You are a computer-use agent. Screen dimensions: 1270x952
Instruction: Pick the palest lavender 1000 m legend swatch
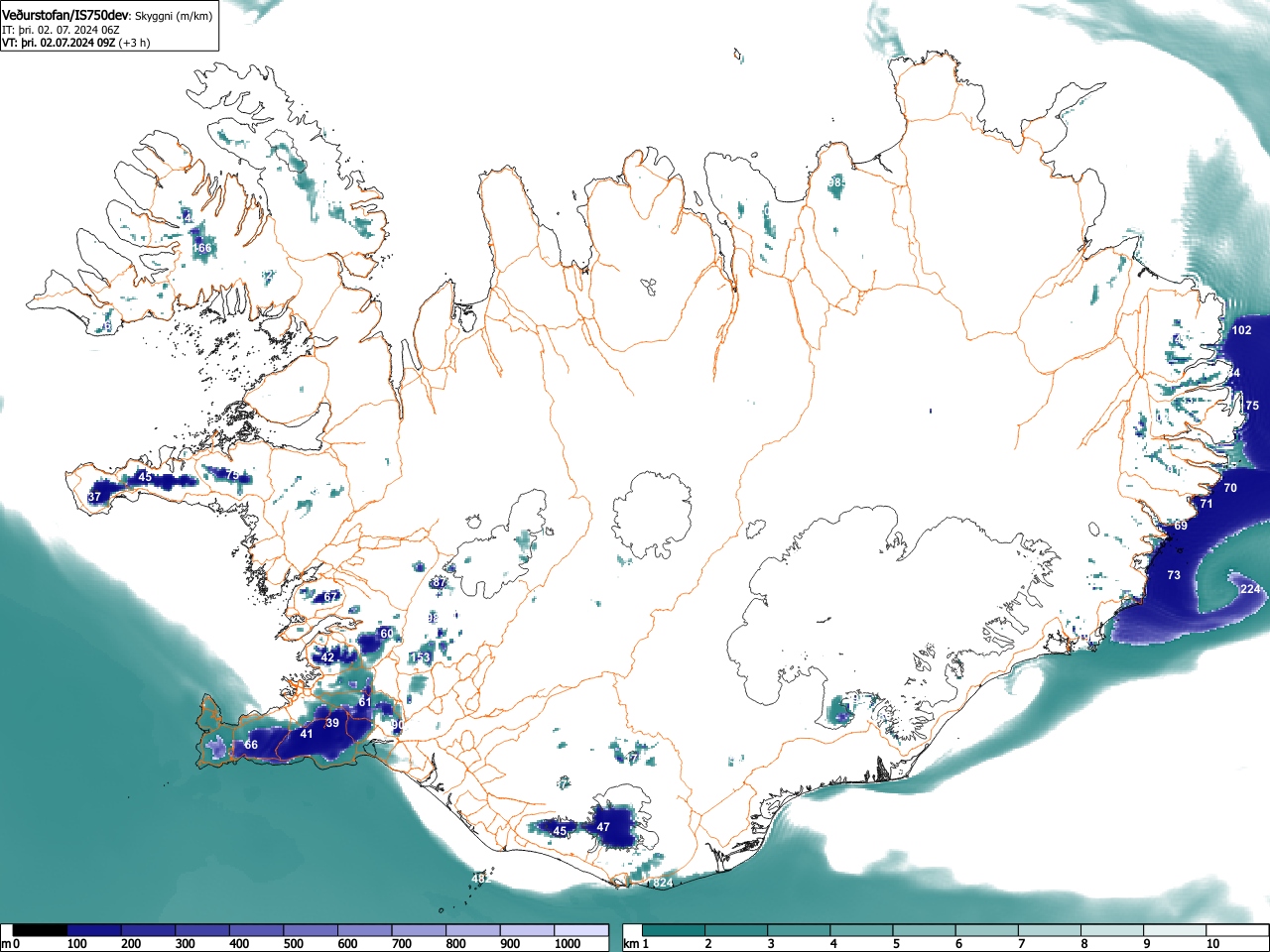point(581,930)
